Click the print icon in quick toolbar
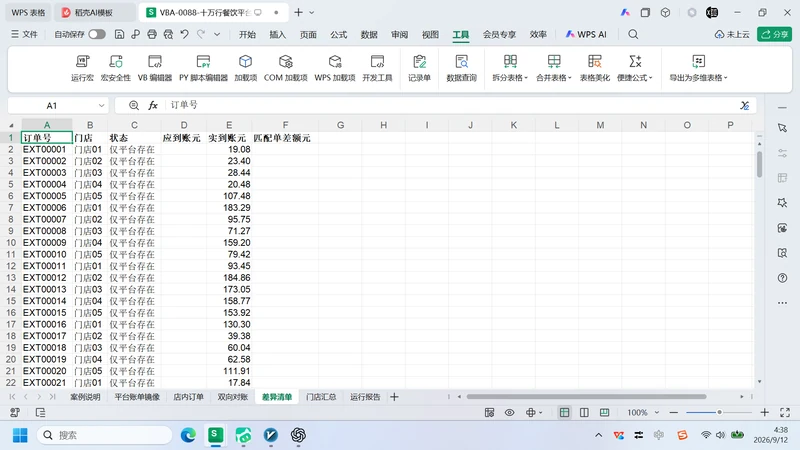The image size is (800, 450). [x=152, y=34]
